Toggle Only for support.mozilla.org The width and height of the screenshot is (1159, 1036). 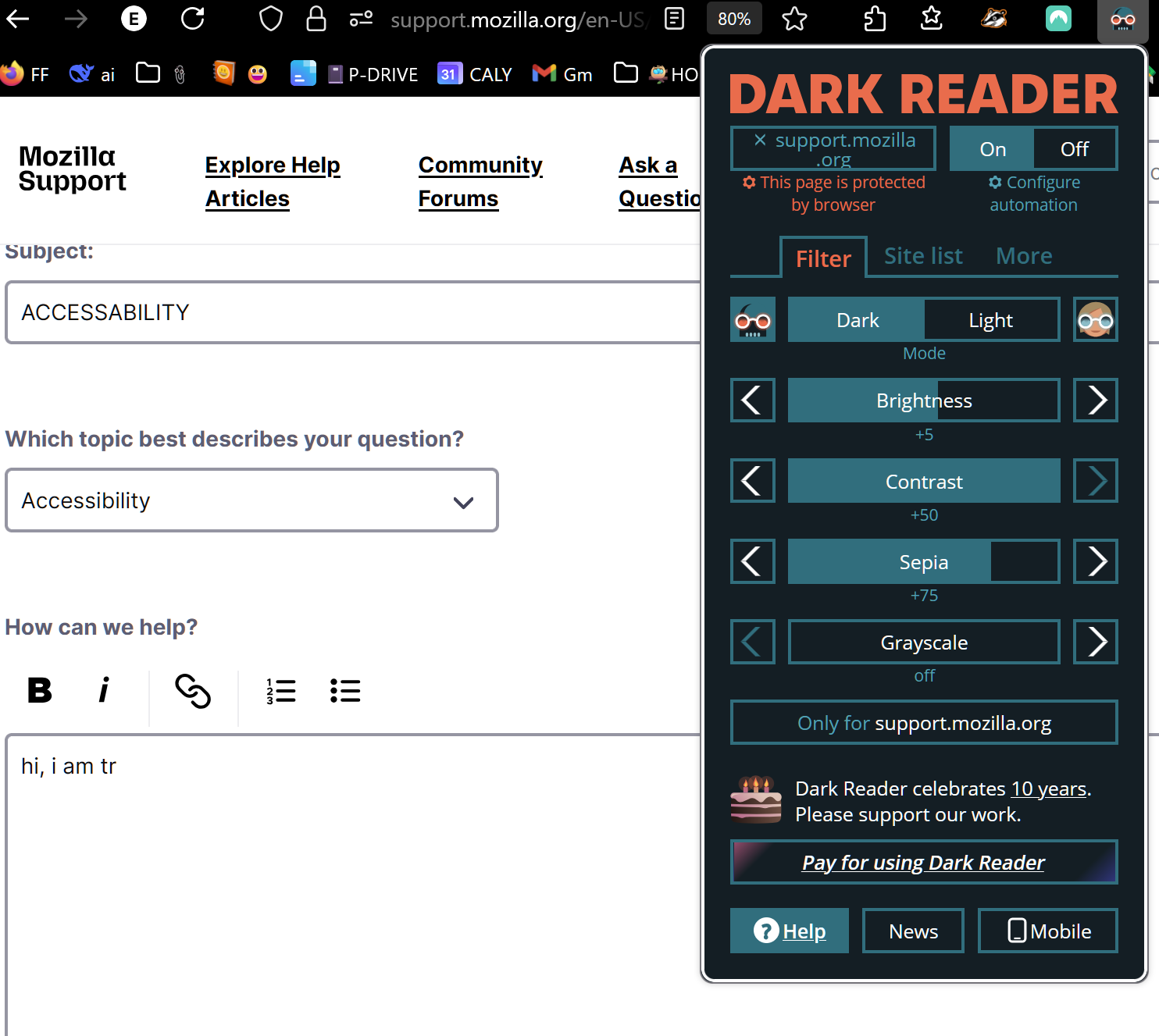click(924, 723)
